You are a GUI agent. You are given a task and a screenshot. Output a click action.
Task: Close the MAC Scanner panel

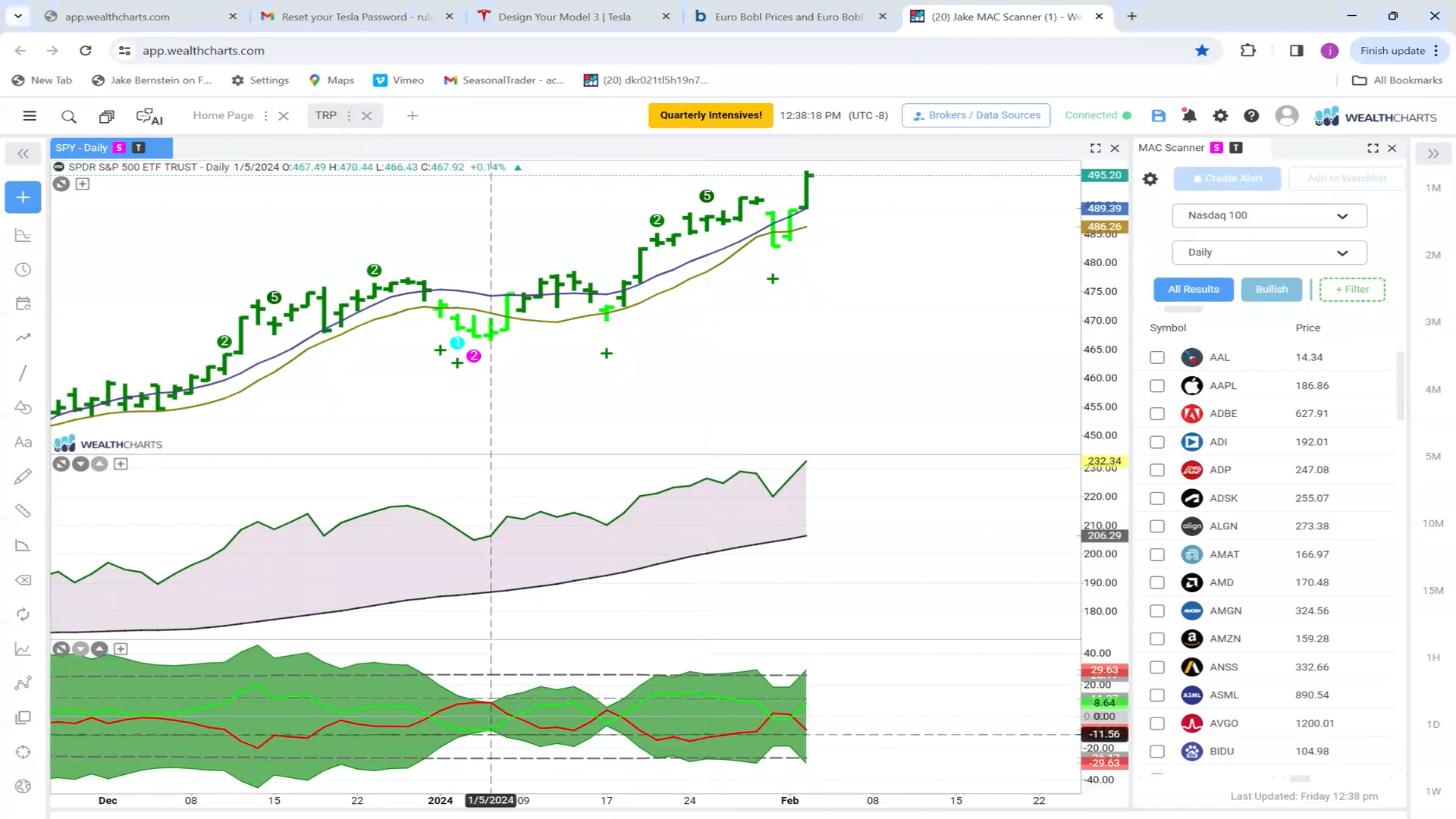pos(1392,148)
